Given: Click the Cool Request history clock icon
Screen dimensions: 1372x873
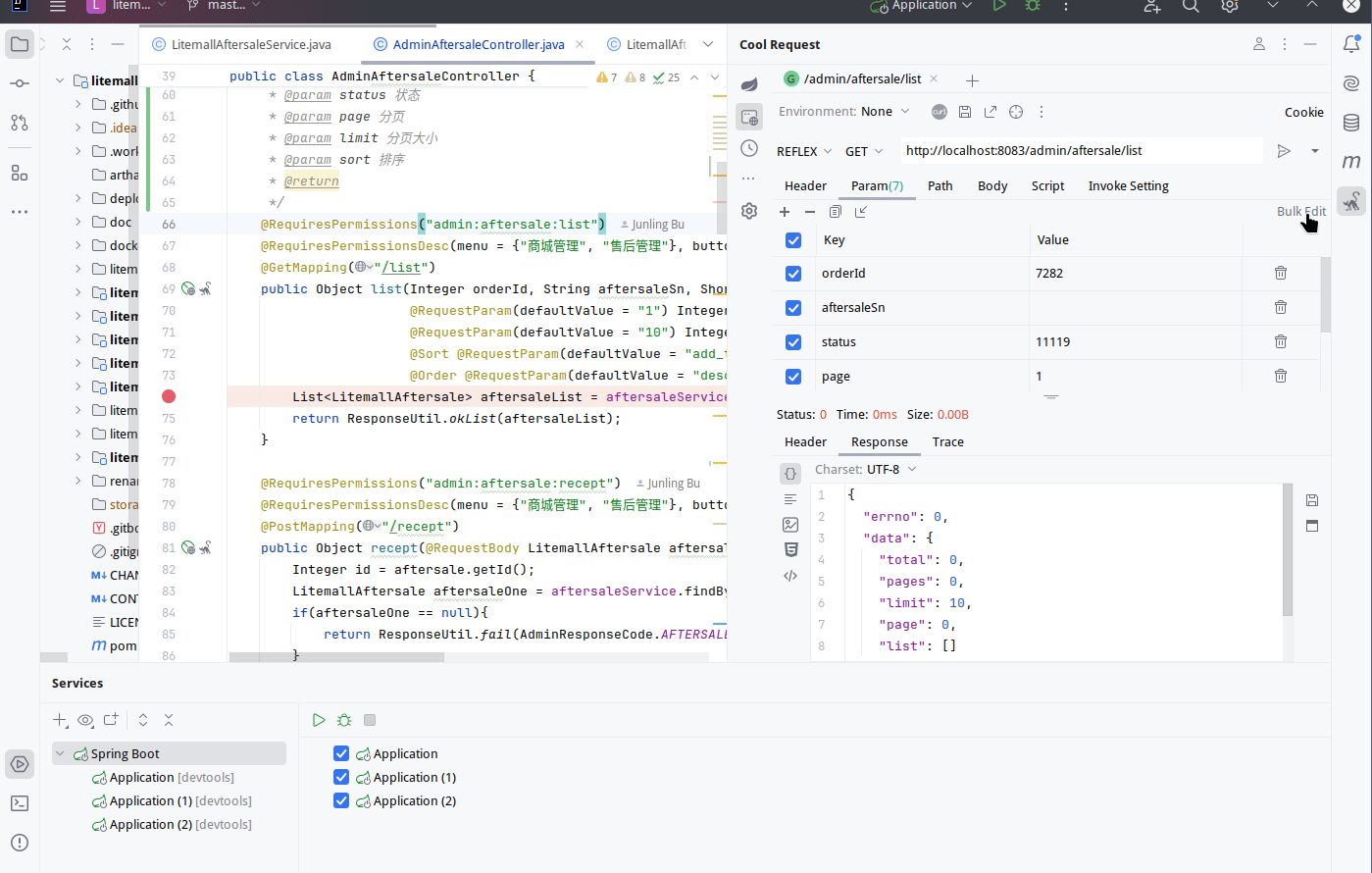Looking at the screenshot, I should point(749,148).
